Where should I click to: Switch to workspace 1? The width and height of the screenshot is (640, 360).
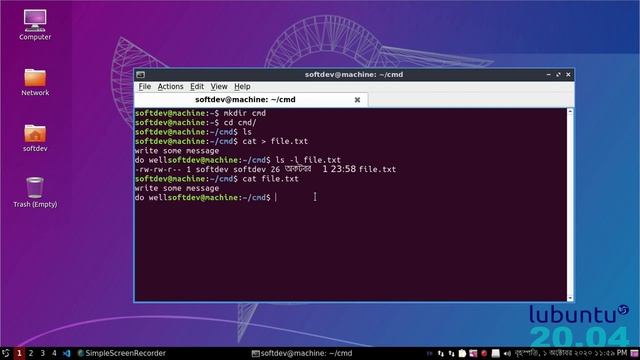point(19,353)
